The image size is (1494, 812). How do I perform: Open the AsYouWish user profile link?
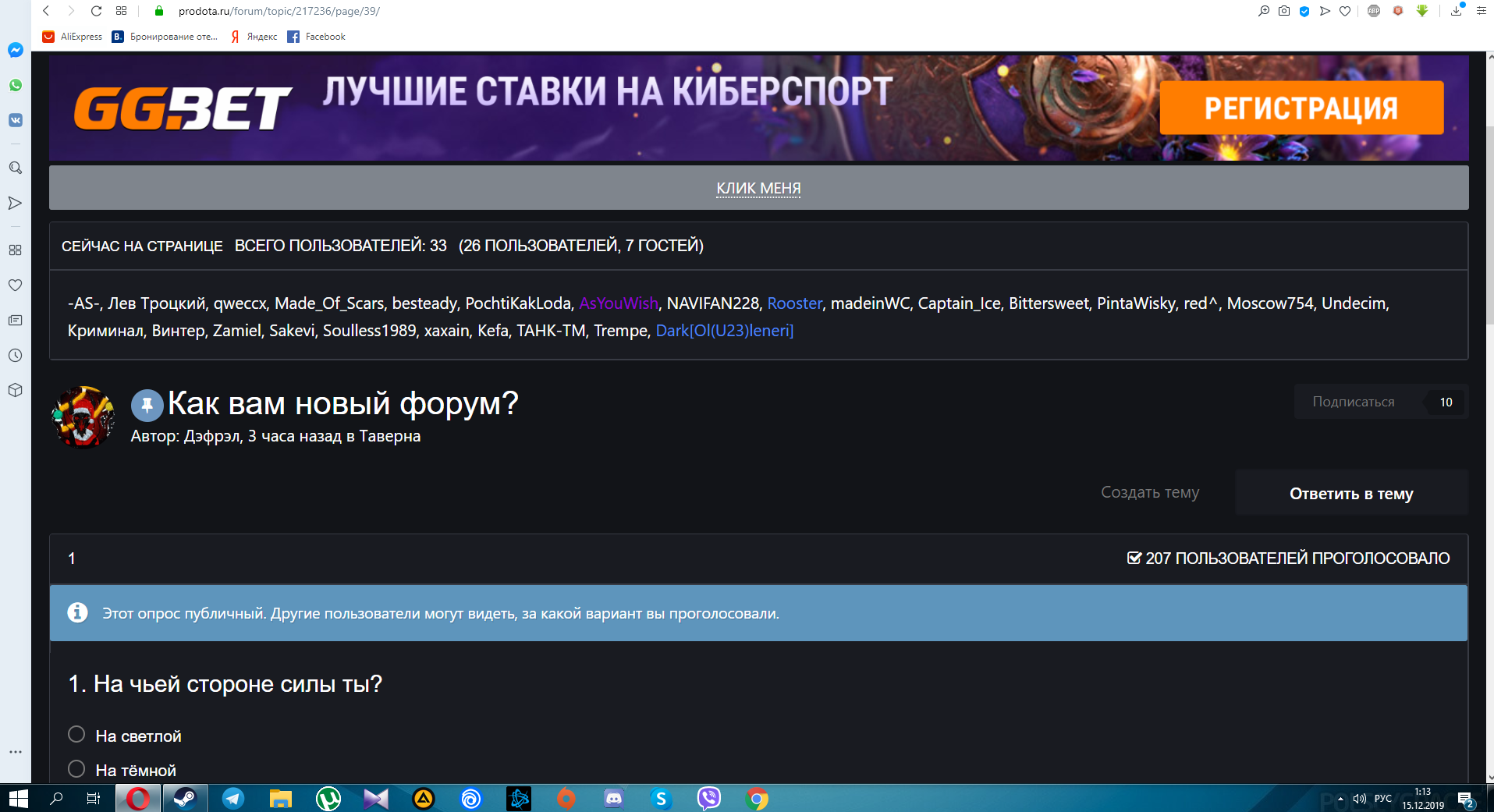click(x=618, y=303)
